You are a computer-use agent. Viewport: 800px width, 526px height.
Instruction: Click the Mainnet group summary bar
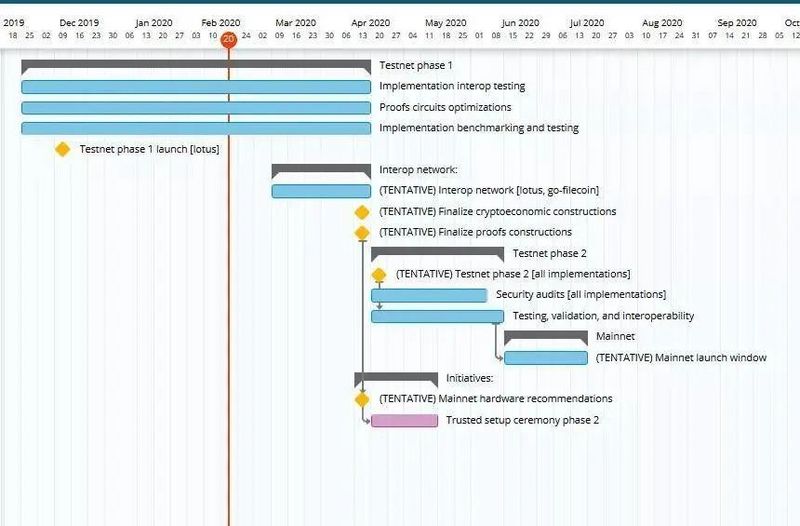(x=546, y=337)
